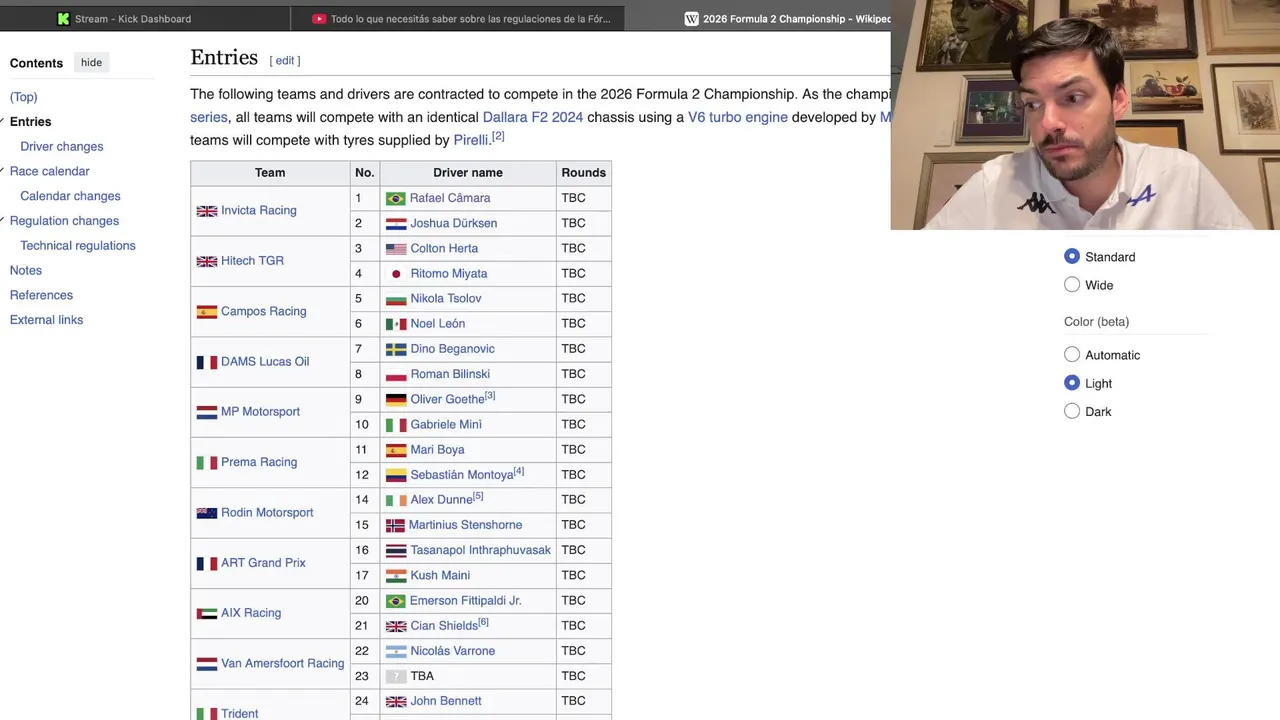
Task: Click the Wikipedia favicon on the Formula 2 tab
Action: [x=691, y=19]
